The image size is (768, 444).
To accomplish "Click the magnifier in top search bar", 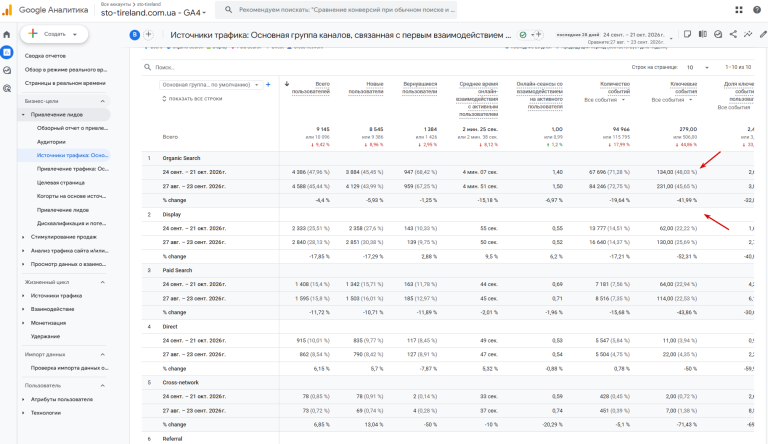I will pyautogui.click(x=228, y=10).
